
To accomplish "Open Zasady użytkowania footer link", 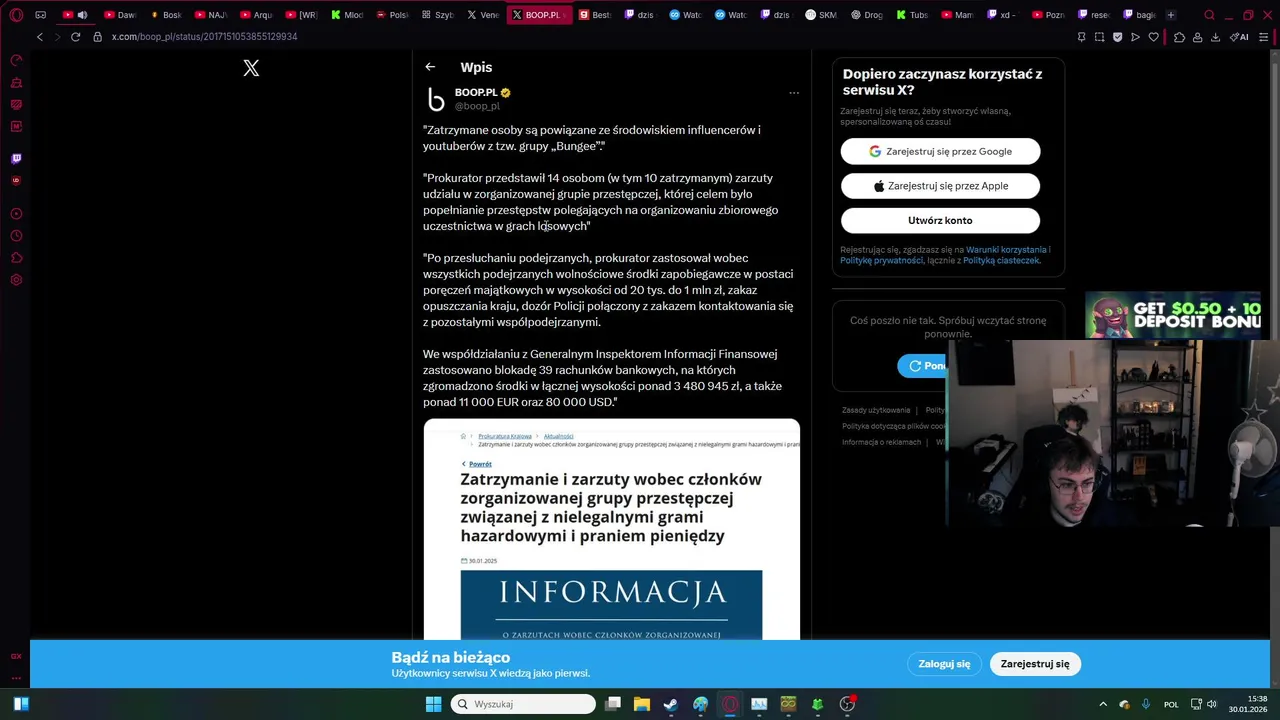I will [x=876, y=410].
